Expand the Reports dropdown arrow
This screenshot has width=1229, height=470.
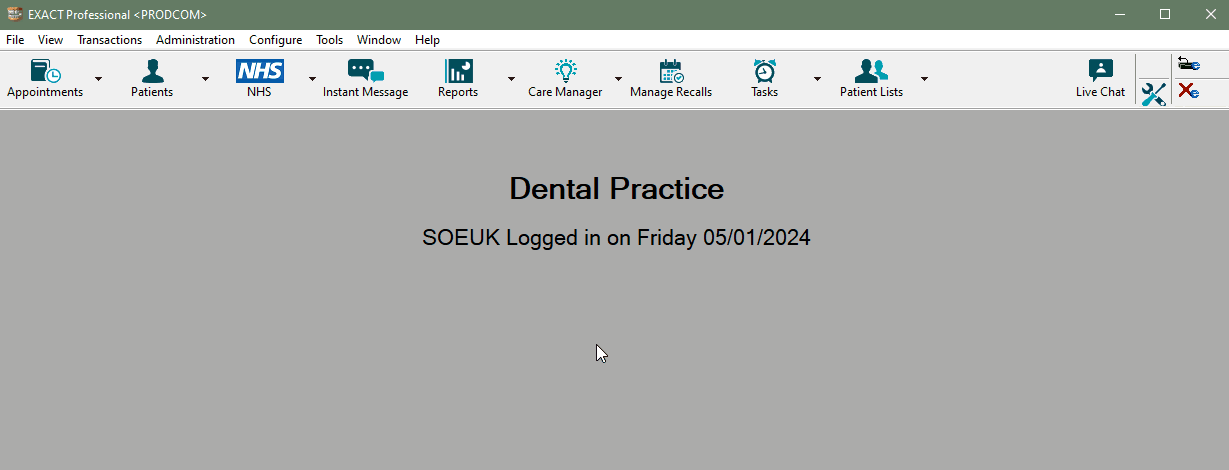point(511,79)
